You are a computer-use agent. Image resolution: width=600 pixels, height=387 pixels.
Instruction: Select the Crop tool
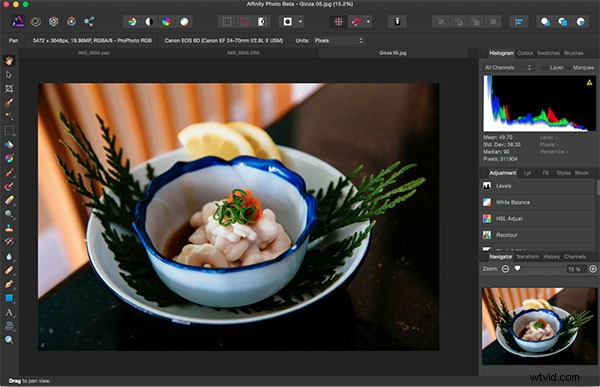(x=9, y=88)
